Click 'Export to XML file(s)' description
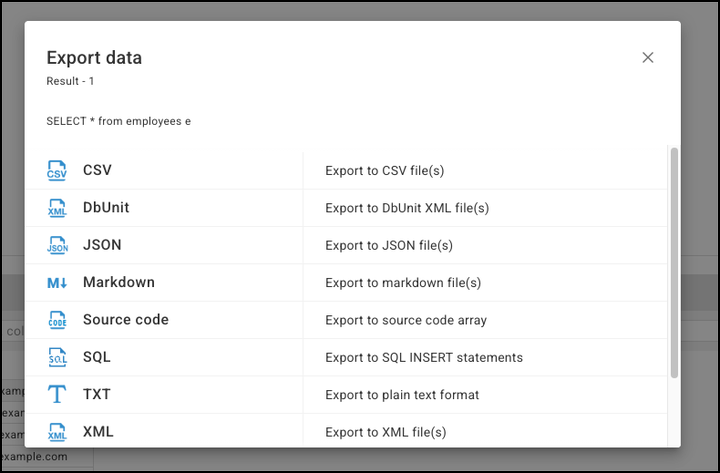 386,432
